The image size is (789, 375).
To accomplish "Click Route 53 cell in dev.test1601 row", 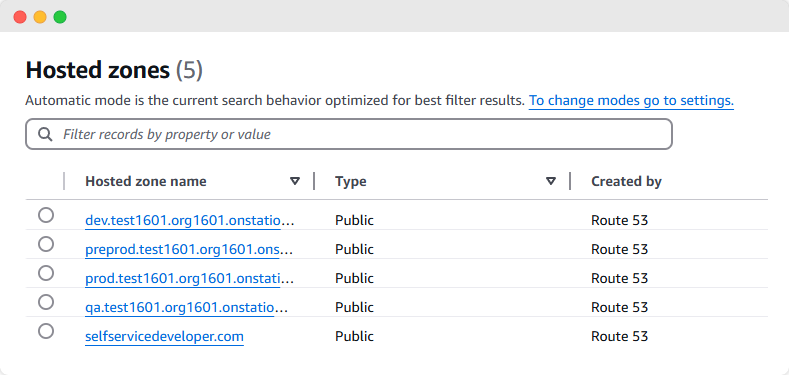I will 619,220.
